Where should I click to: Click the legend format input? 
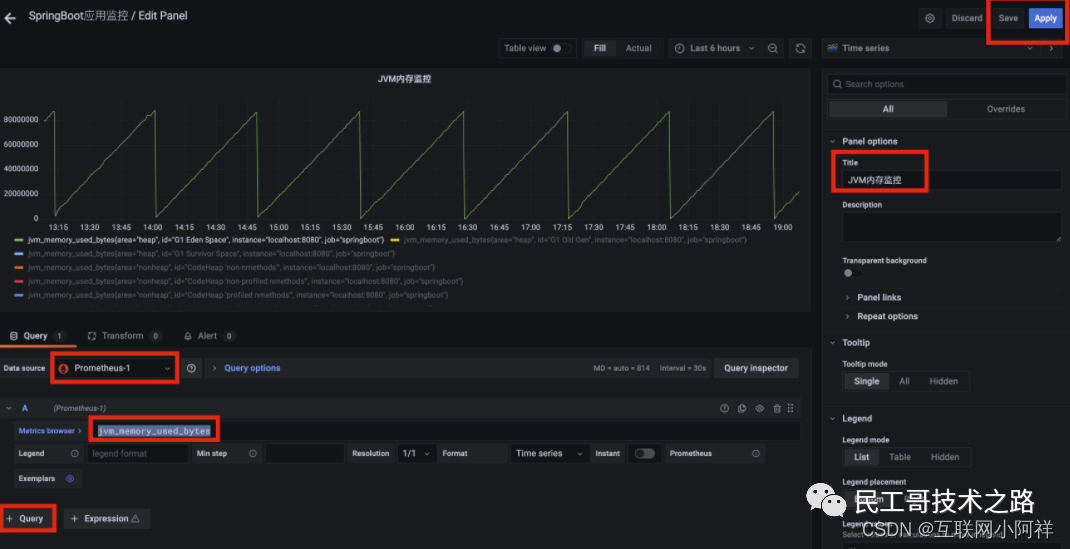pos(137,454)
